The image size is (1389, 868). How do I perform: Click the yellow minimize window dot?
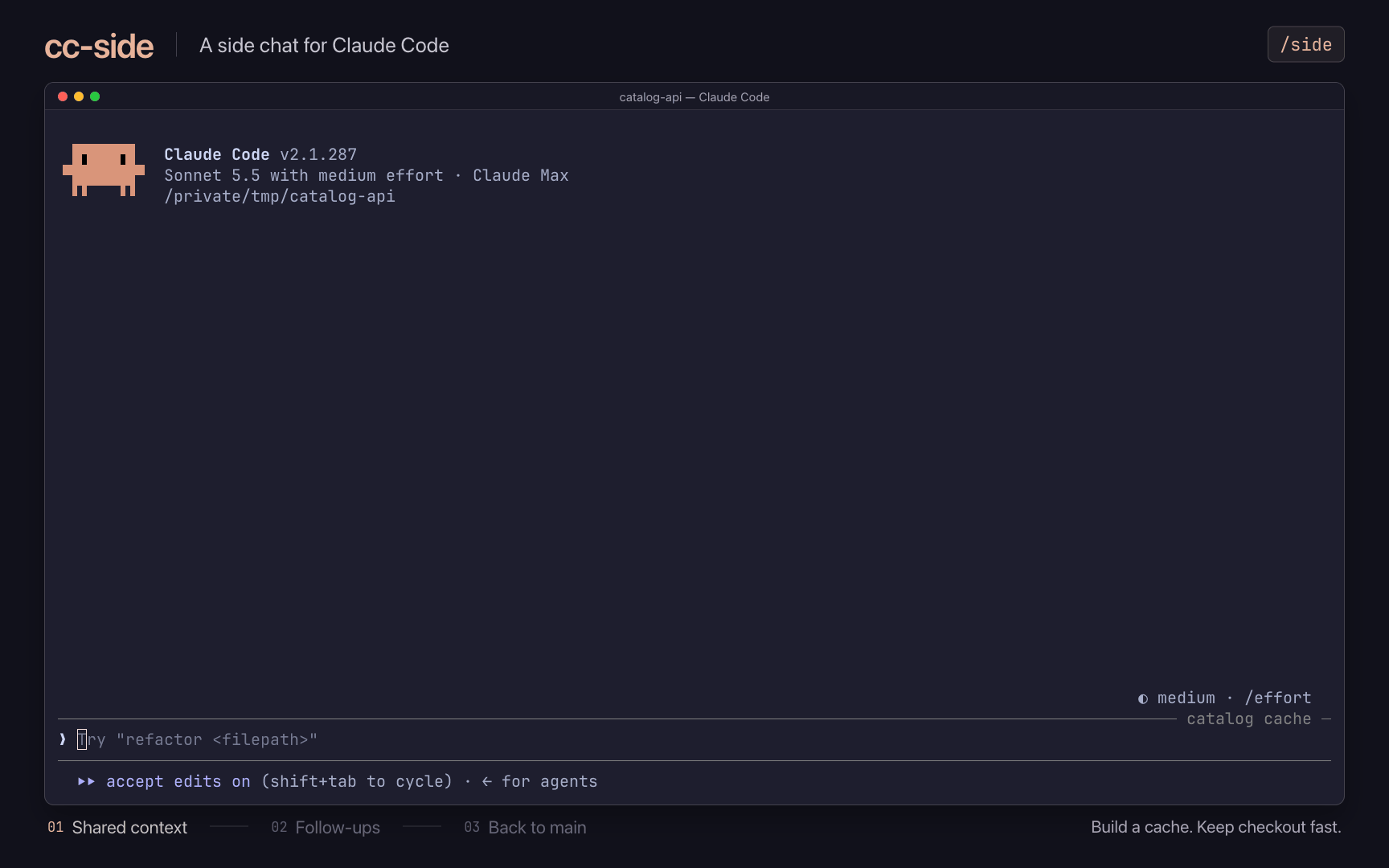(79, 96)
